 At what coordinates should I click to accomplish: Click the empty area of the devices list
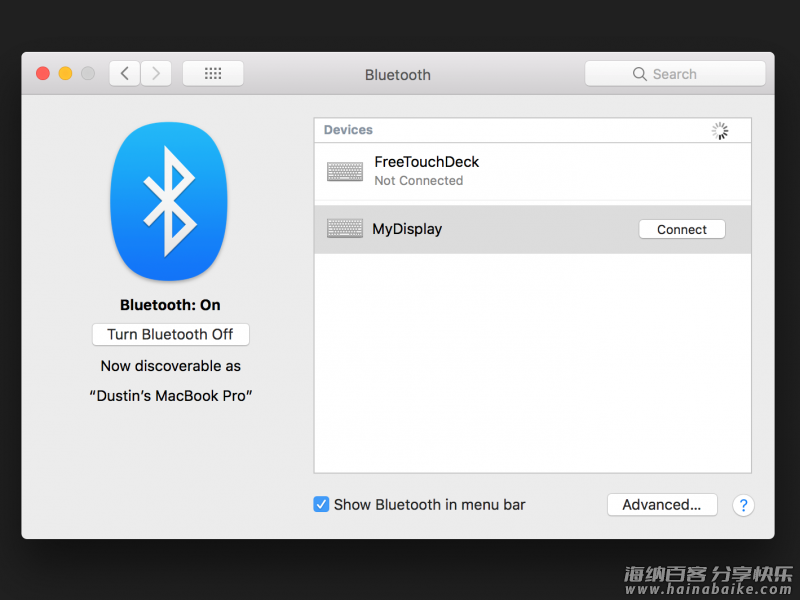[x=533, y=363]
